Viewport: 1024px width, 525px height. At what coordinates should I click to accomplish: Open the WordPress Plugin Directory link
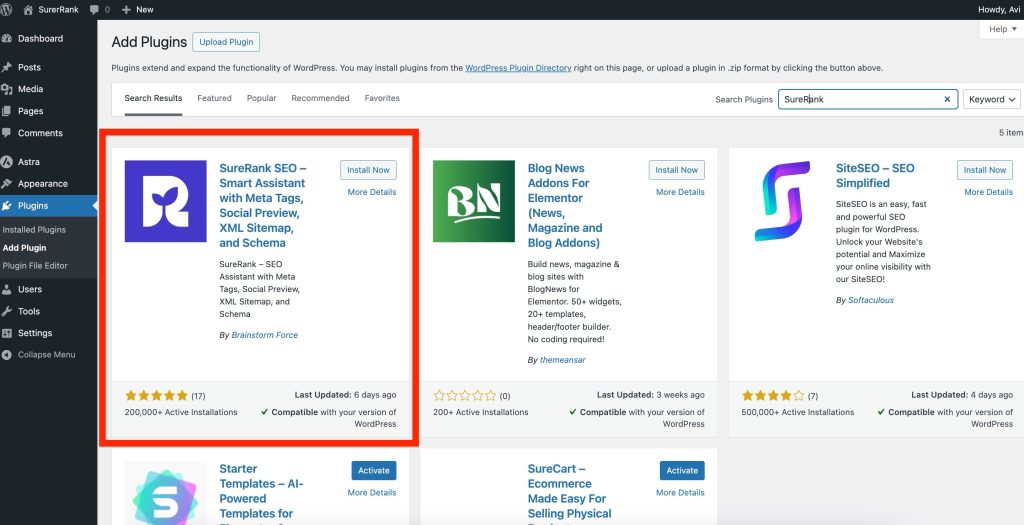pos(518,68)
